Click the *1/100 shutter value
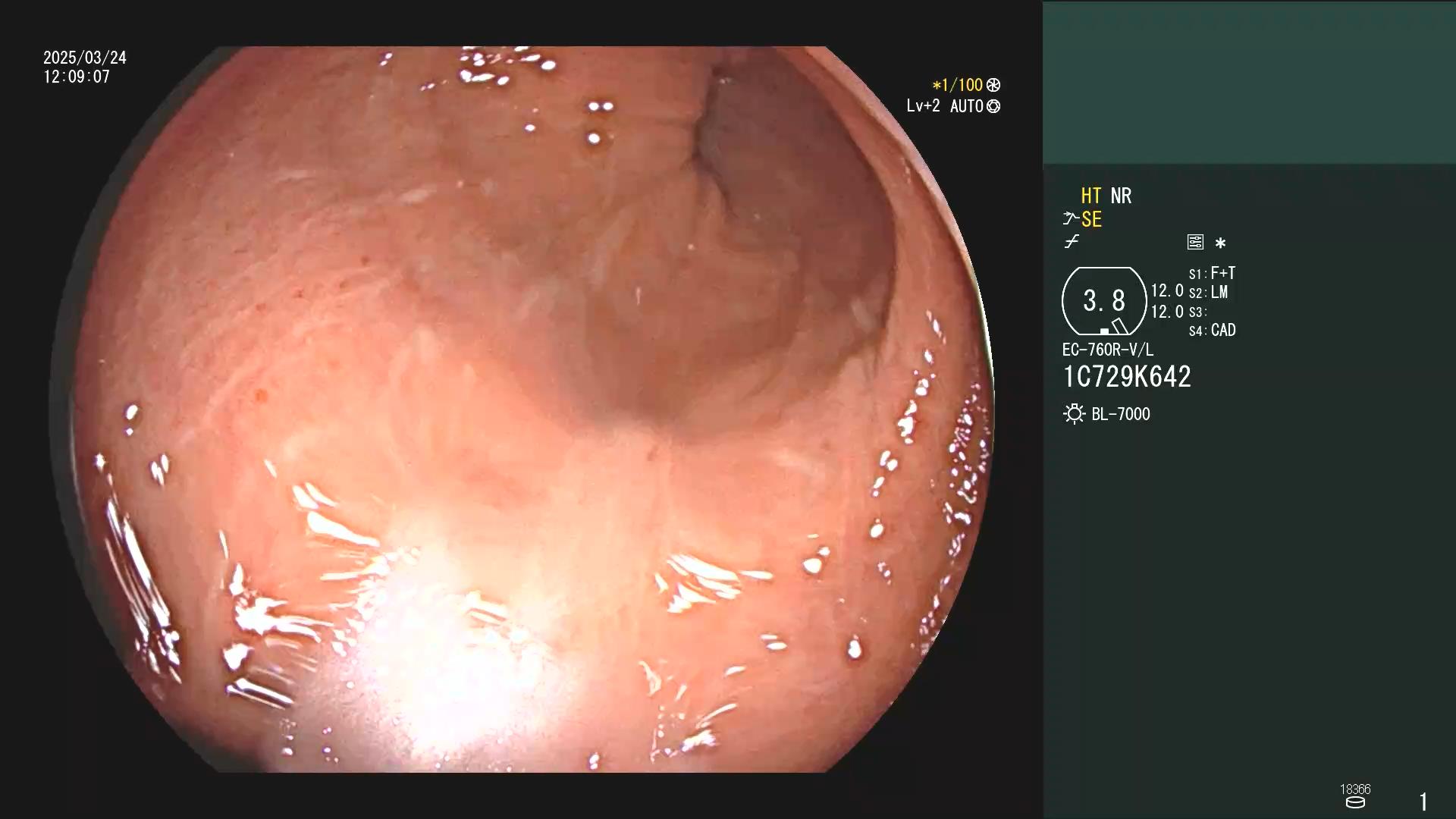This screenshot has width=1456, height=819. (x=957, y=85)
